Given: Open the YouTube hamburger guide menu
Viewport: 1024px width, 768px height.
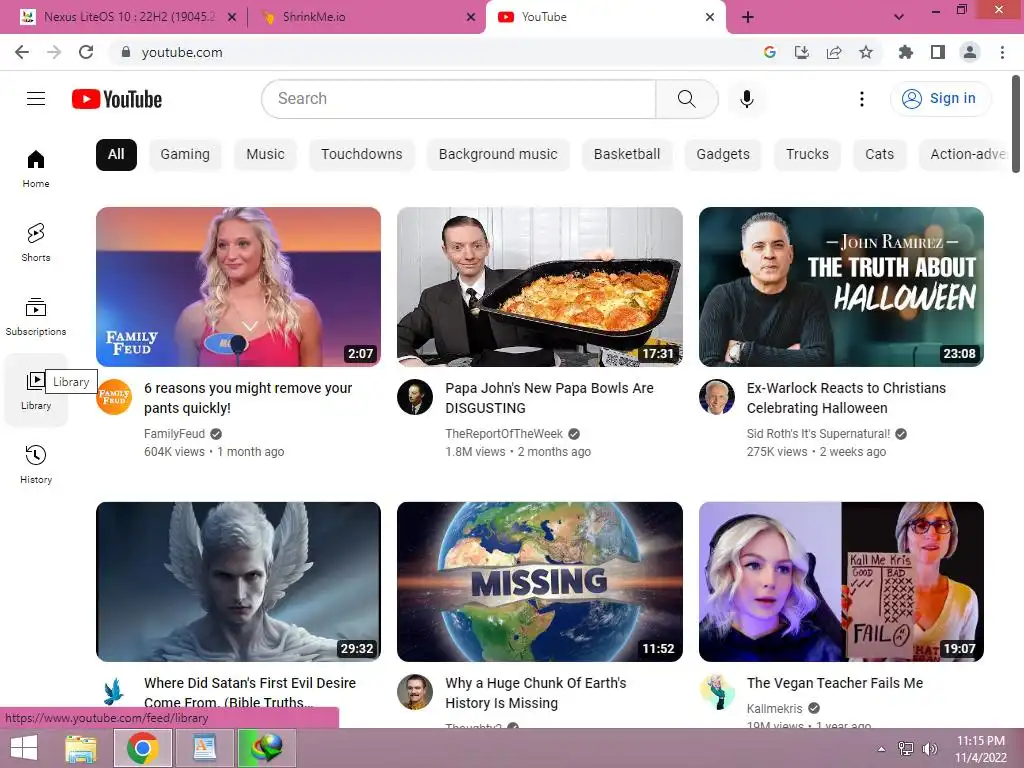Looking at the screenshot, I should 36,99.
